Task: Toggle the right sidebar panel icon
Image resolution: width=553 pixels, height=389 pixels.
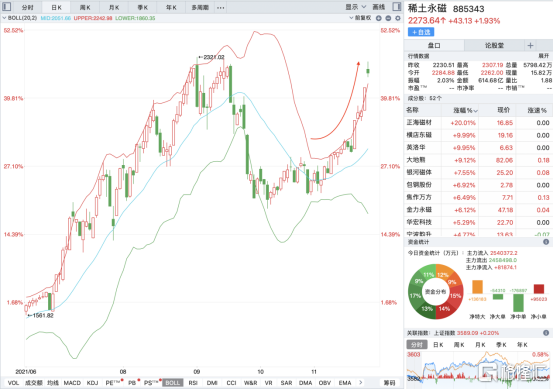Action: 397,7
